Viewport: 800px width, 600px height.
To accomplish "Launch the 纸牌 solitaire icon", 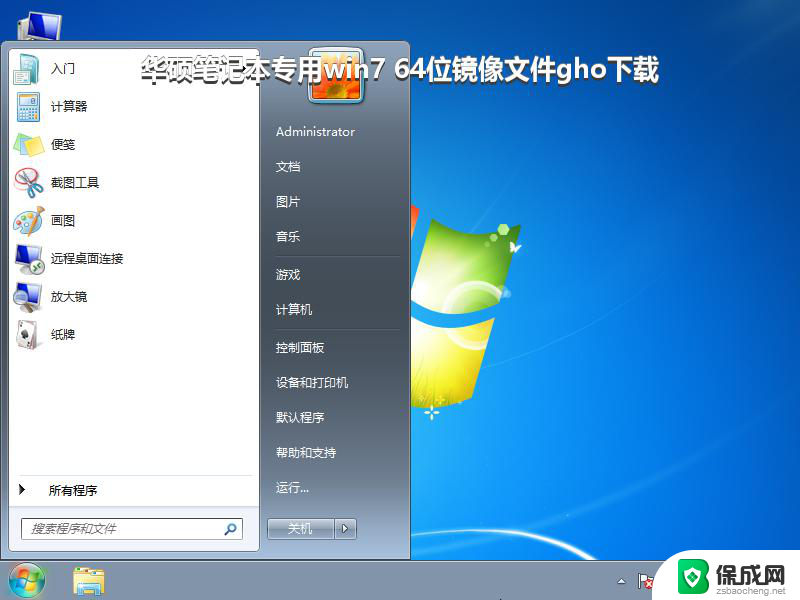I will [27, 335].
